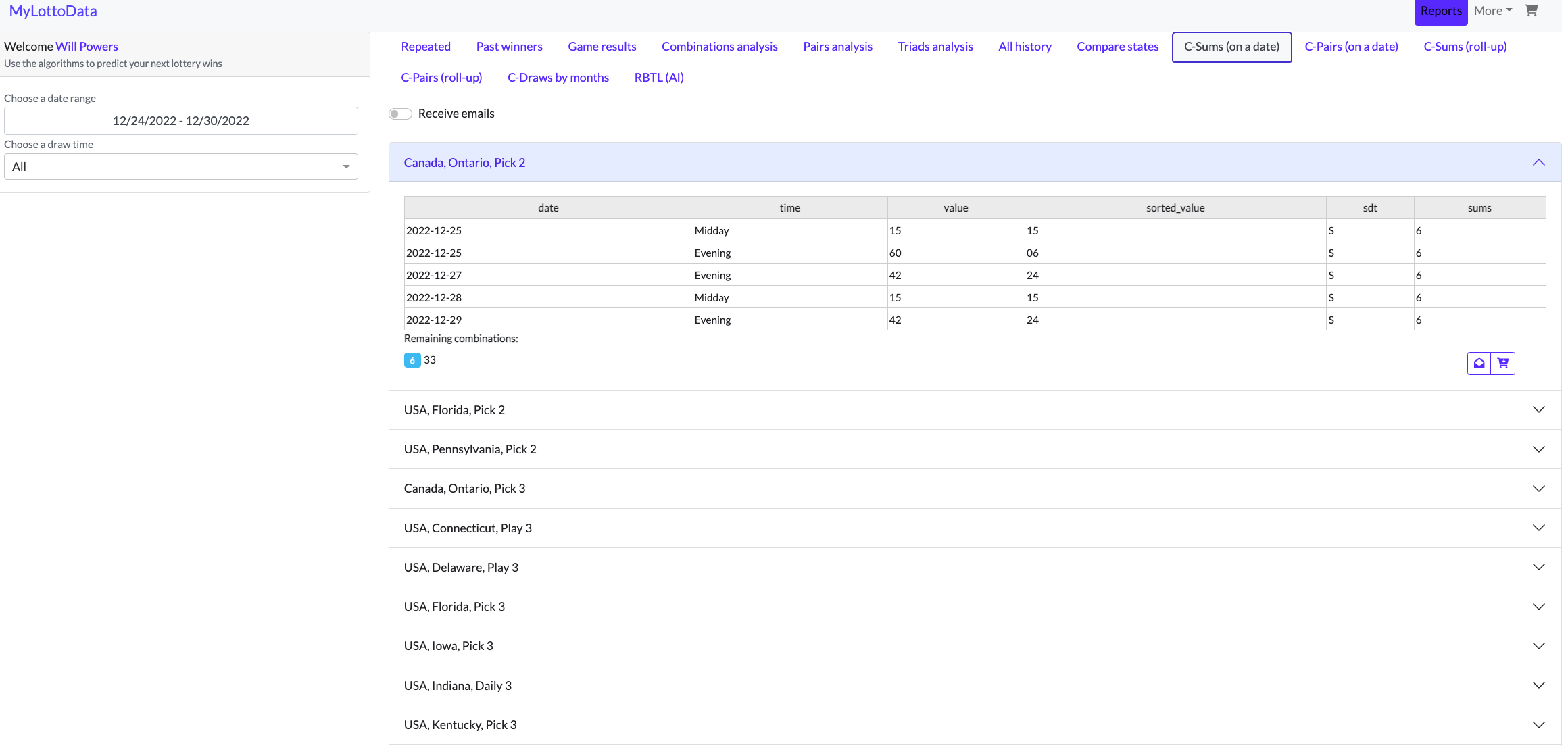Open the Compare states tab
1568x746 pixels.
pos(1118,47)
